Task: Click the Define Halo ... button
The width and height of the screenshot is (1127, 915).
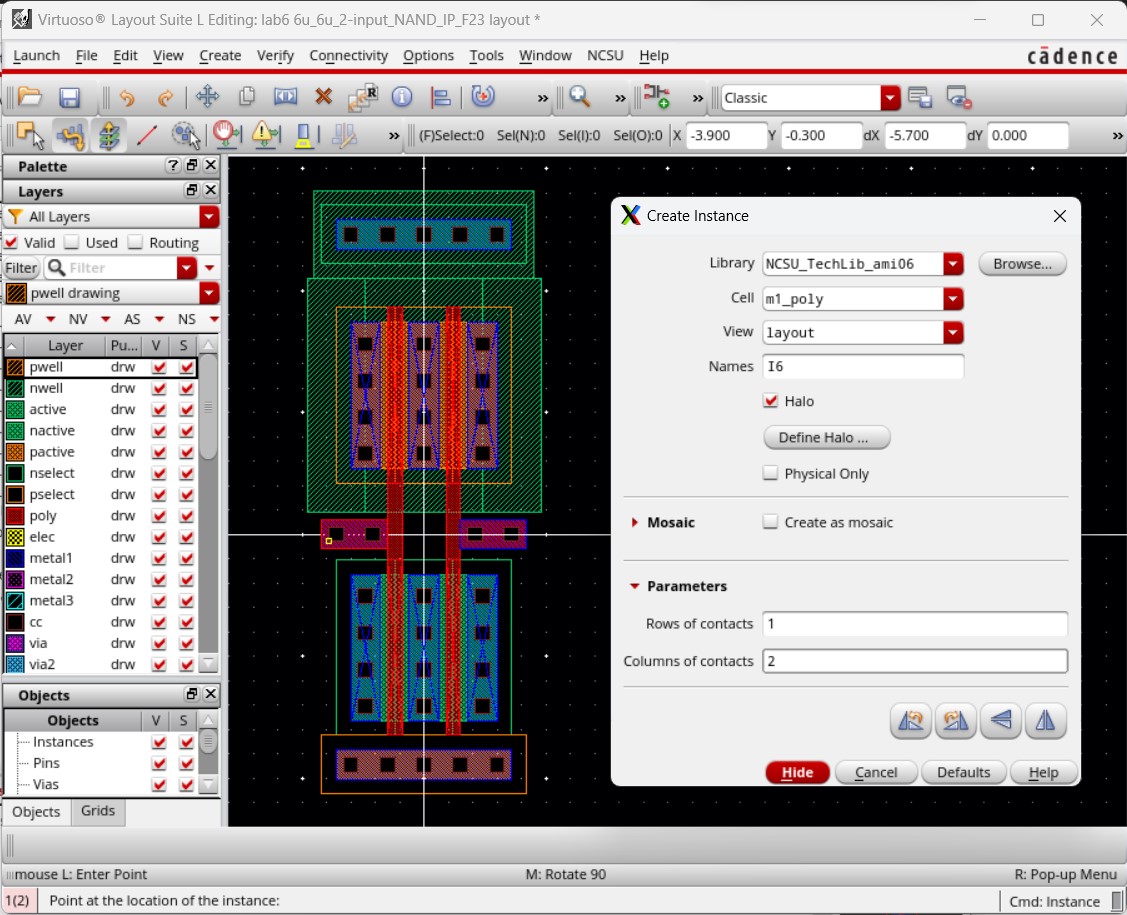Action: [827, 437]
